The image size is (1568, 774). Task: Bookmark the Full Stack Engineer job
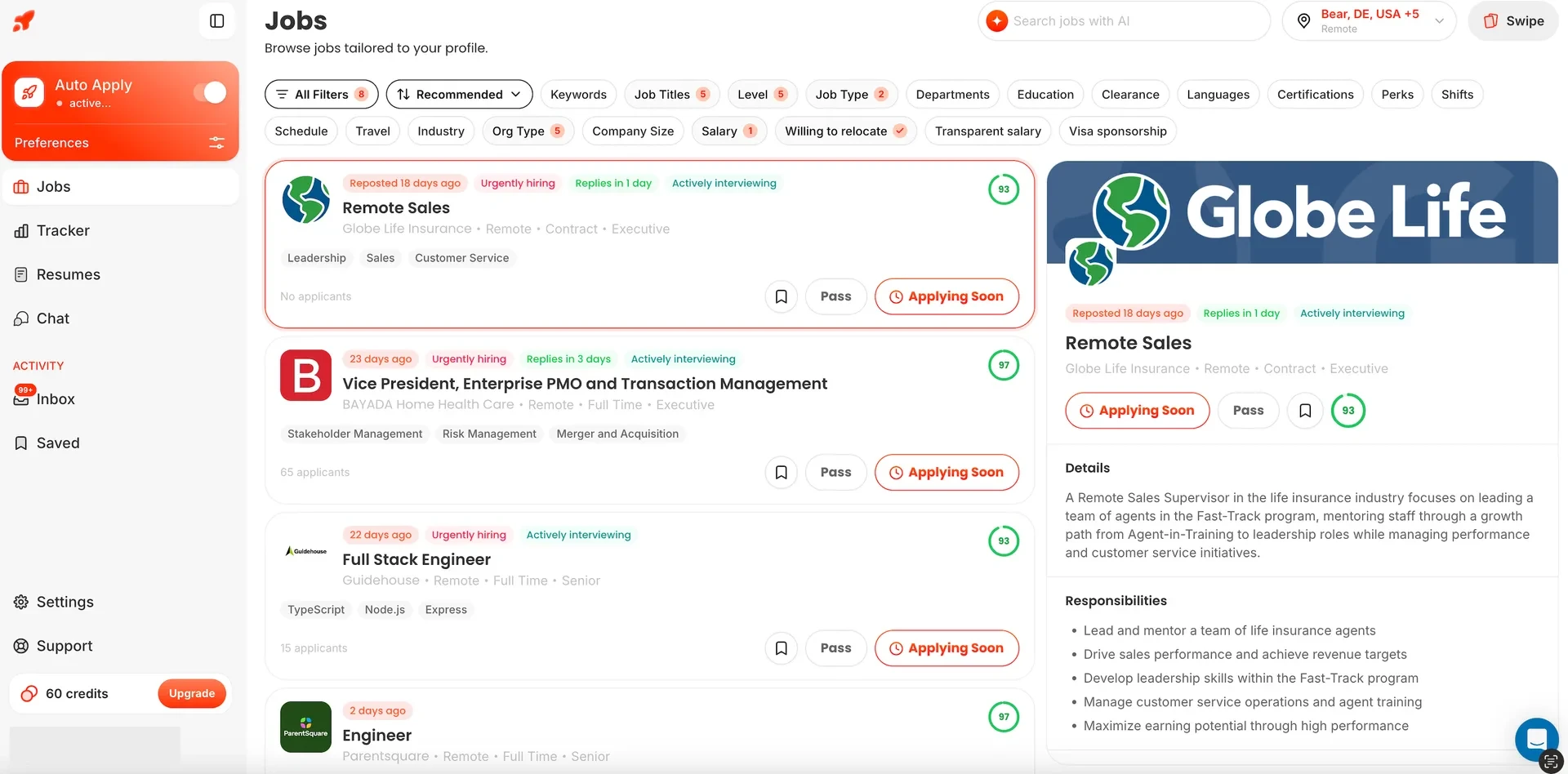point(782,648)
